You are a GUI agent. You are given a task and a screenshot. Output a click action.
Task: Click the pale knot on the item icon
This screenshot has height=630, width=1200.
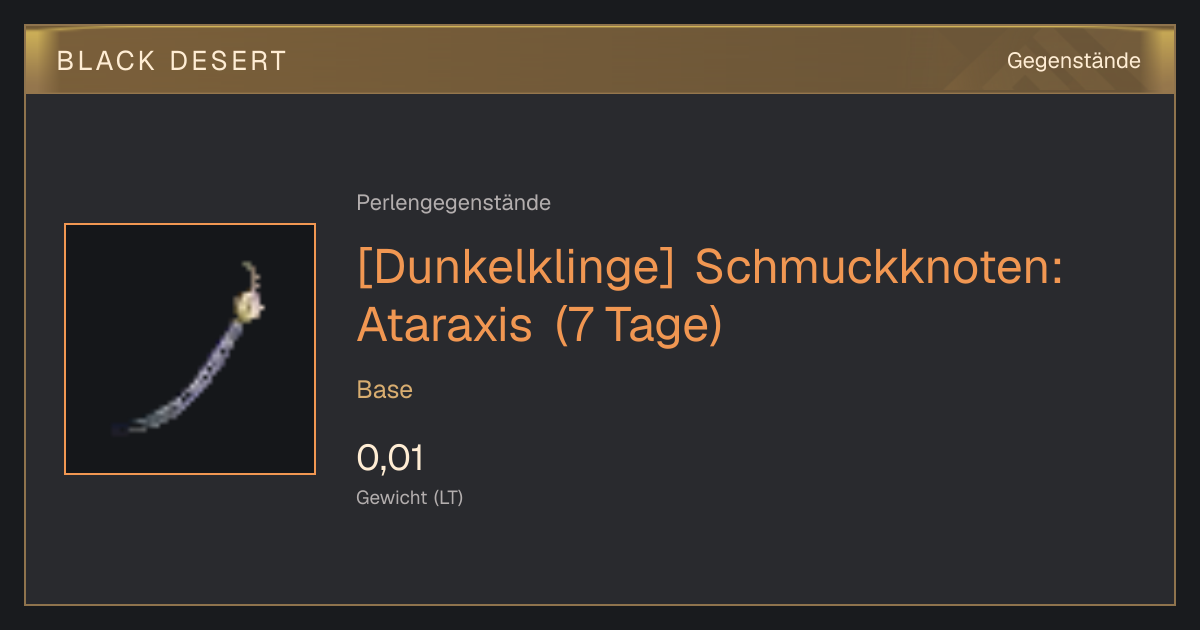pos(249,309)
